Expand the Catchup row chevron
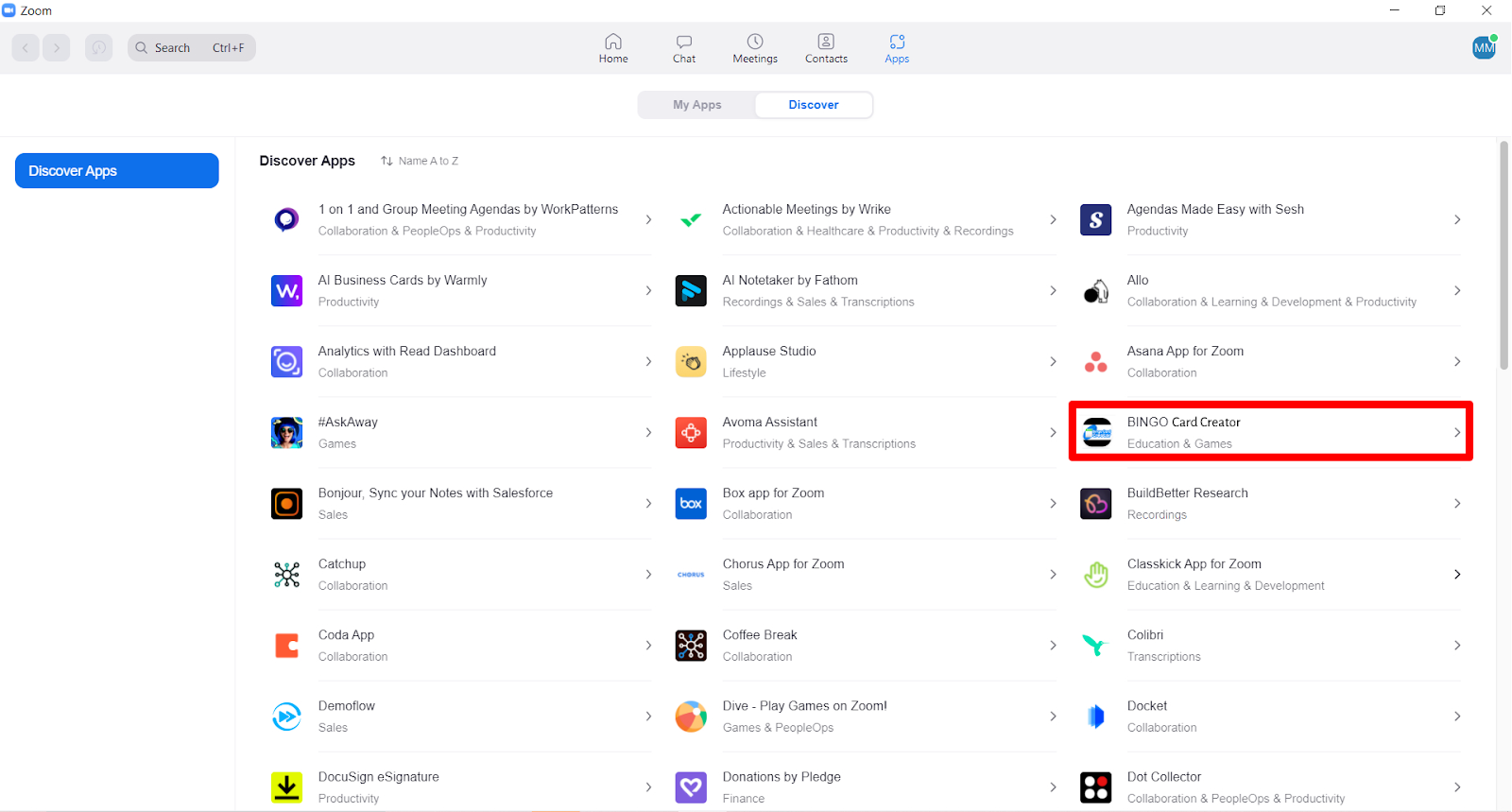The image size is (1512, 812). [x=648, y=575]
